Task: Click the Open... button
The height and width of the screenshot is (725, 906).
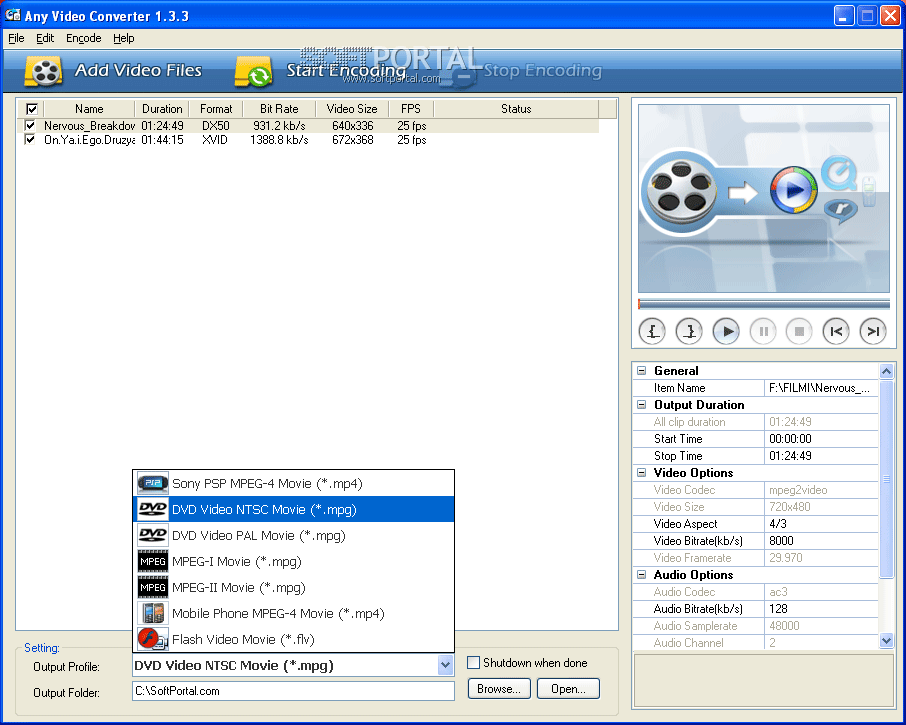Action: [568, 689]
